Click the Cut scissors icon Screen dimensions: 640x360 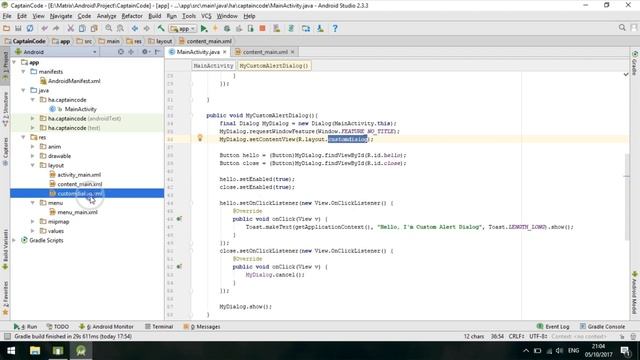pos(71,29)
